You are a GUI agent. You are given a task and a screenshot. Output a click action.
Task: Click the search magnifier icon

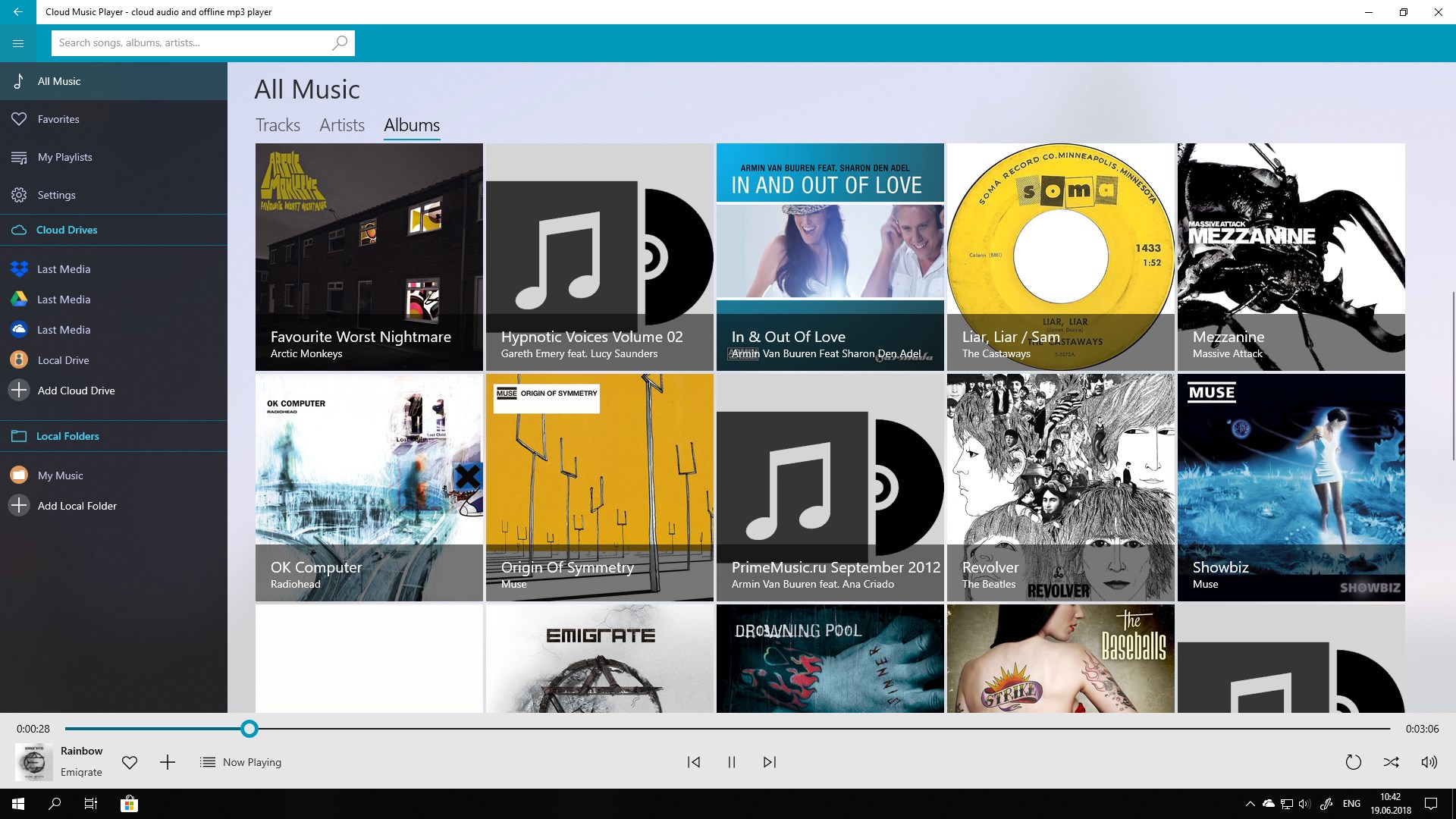tap(340, 42)
